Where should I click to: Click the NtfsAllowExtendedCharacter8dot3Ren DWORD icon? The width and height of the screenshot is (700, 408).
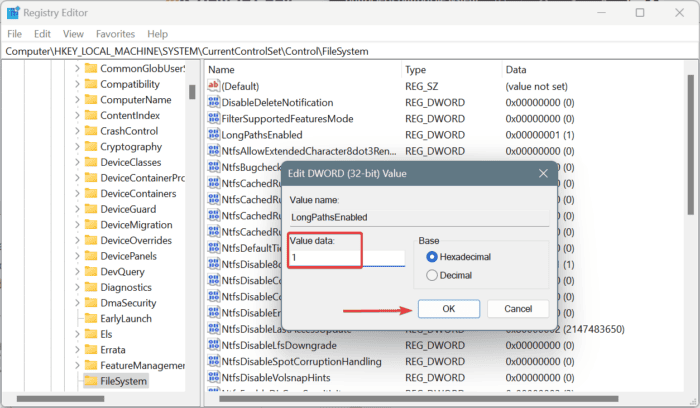pos(214,150)
